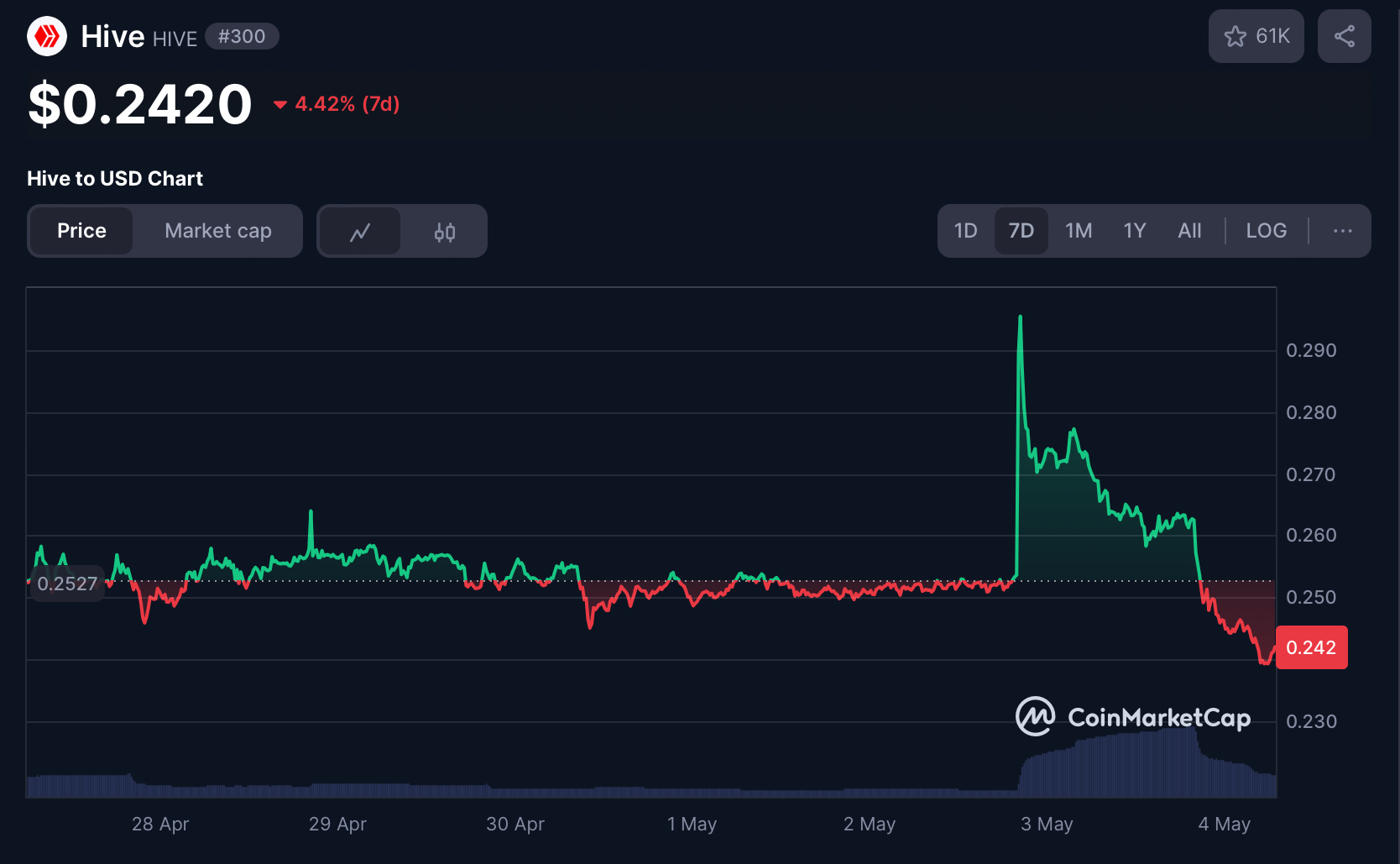Click the 29 Apr date label
This screenshot has width=1400, height=864.
tap(337, 824)
